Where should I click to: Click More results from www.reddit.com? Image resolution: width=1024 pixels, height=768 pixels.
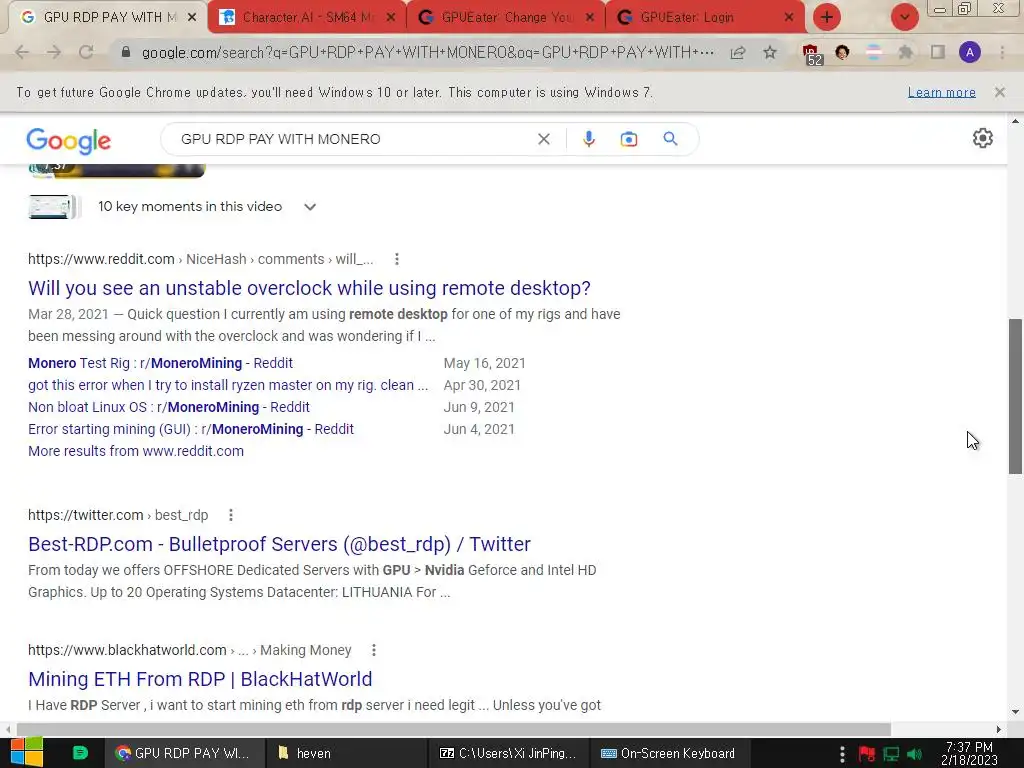(136, 451)
